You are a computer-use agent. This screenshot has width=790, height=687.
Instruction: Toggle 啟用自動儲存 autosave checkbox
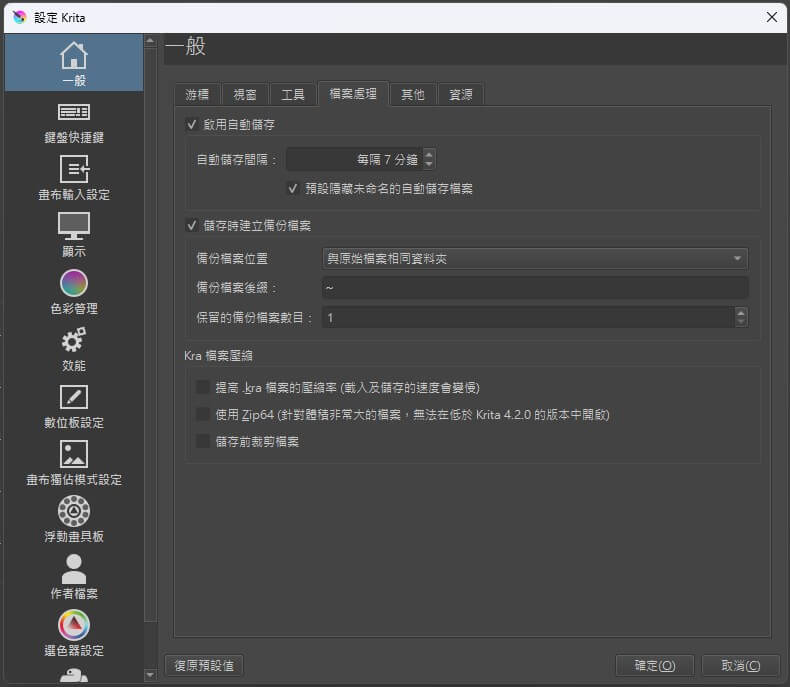[x=191, y=124]
